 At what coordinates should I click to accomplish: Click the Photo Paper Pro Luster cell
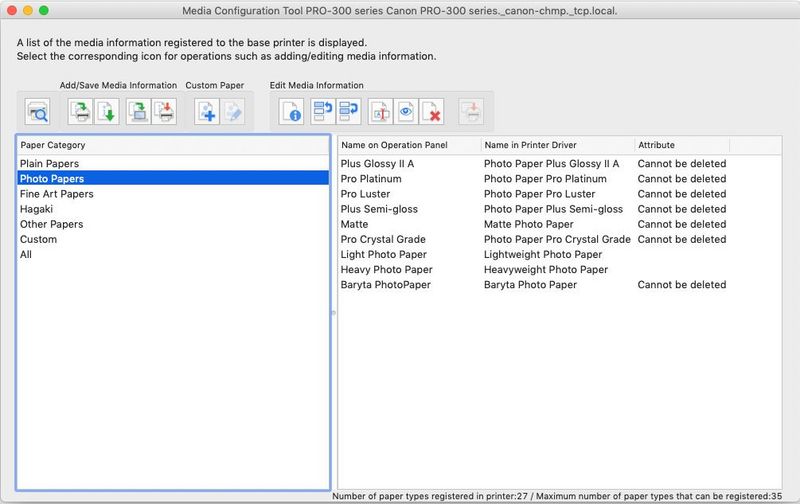coord(540,194)
